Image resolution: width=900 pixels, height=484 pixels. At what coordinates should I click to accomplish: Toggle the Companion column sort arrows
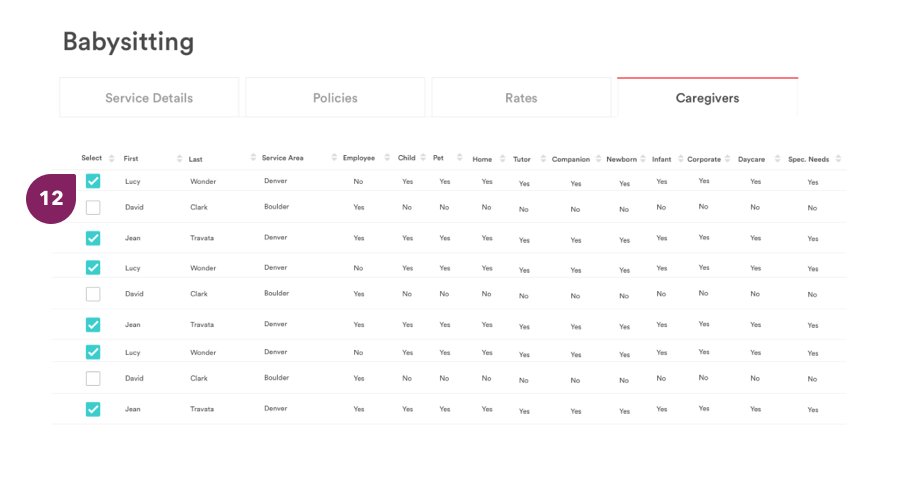pyautogui.click(x=599, y=158)
